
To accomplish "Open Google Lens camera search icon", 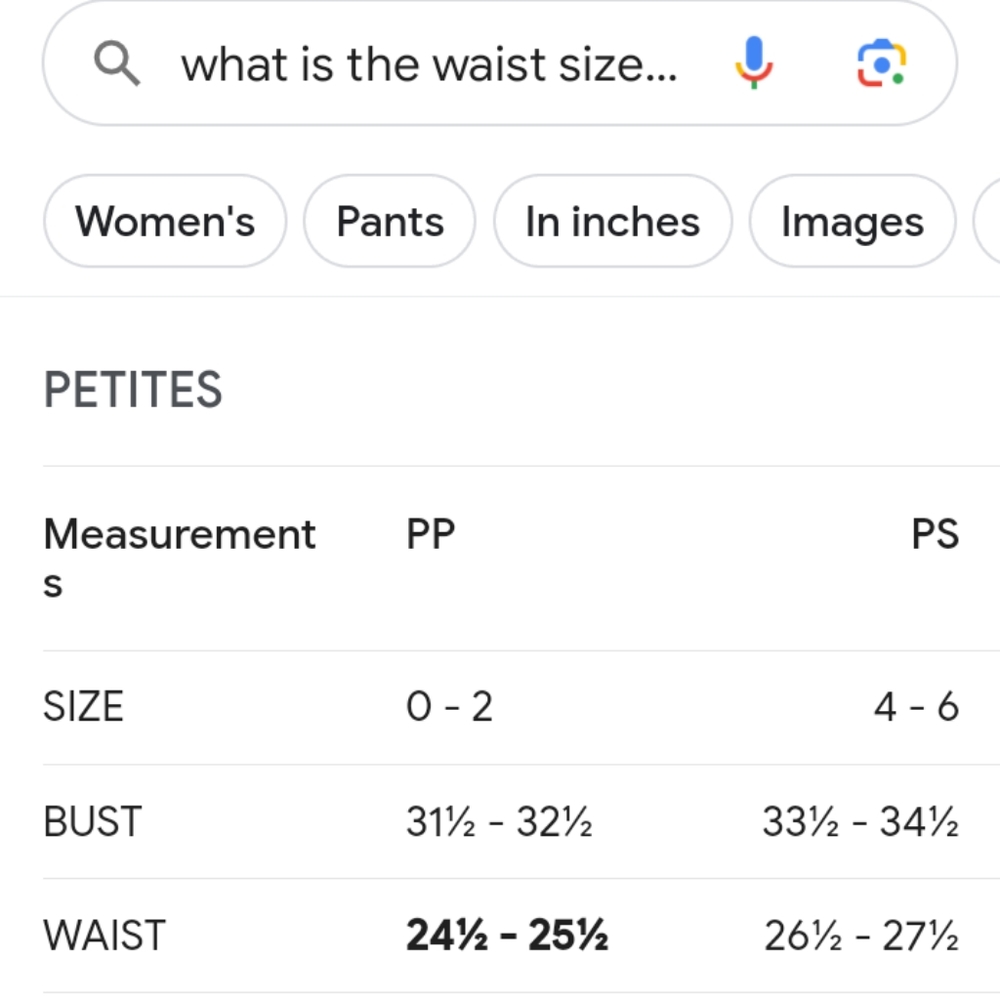I will (x=881, y=62).
